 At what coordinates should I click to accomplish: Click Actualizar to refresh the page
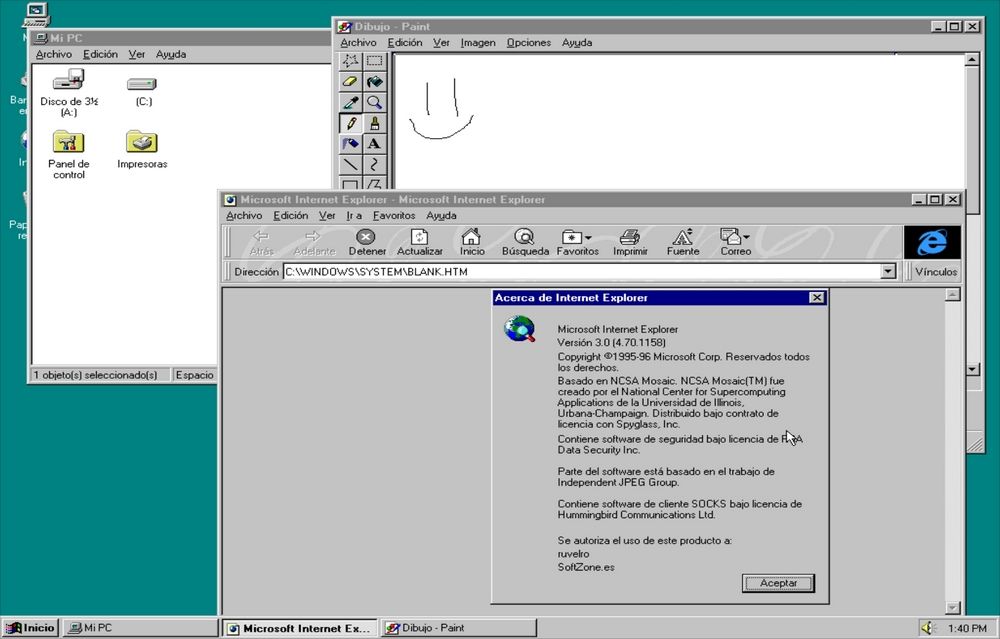(419, 242)
